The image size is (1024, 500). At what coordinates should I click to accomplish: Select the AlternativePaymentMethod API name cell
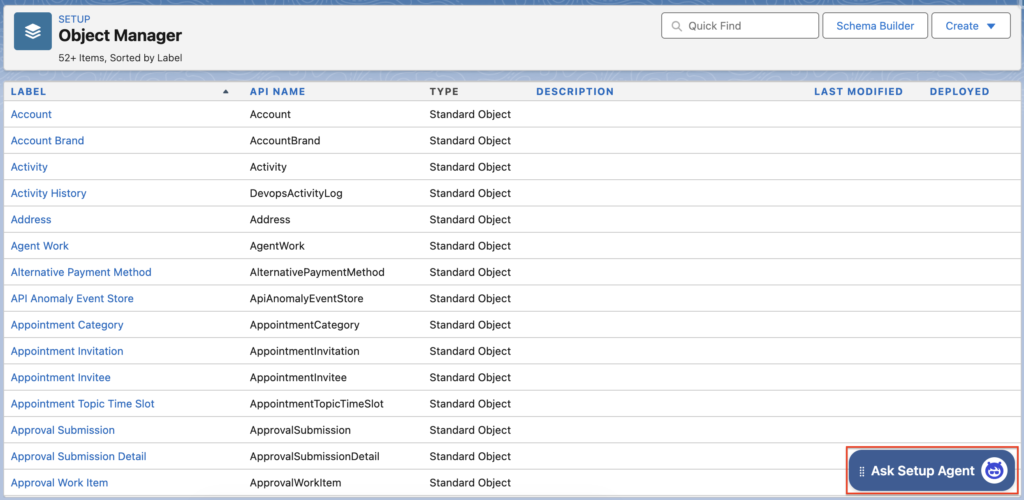(x=317, y=272)
